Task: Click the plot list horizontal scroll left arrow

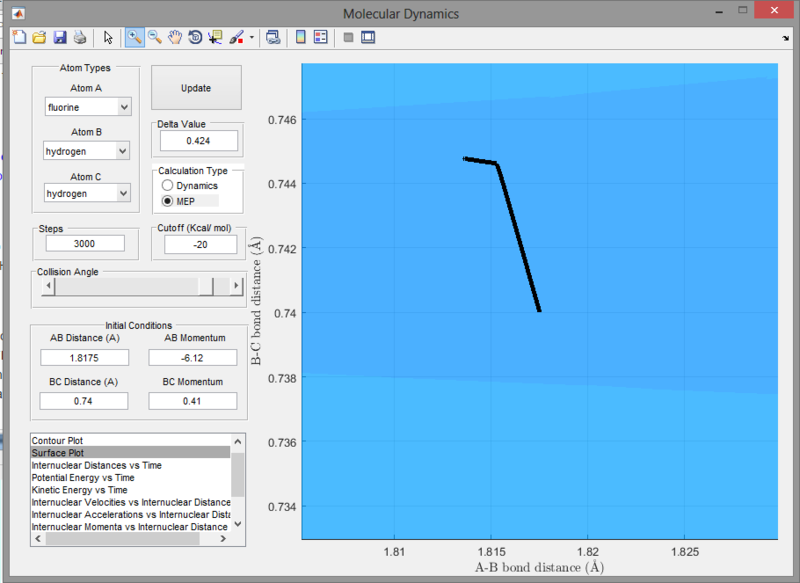Action: [x=38, y=539]
